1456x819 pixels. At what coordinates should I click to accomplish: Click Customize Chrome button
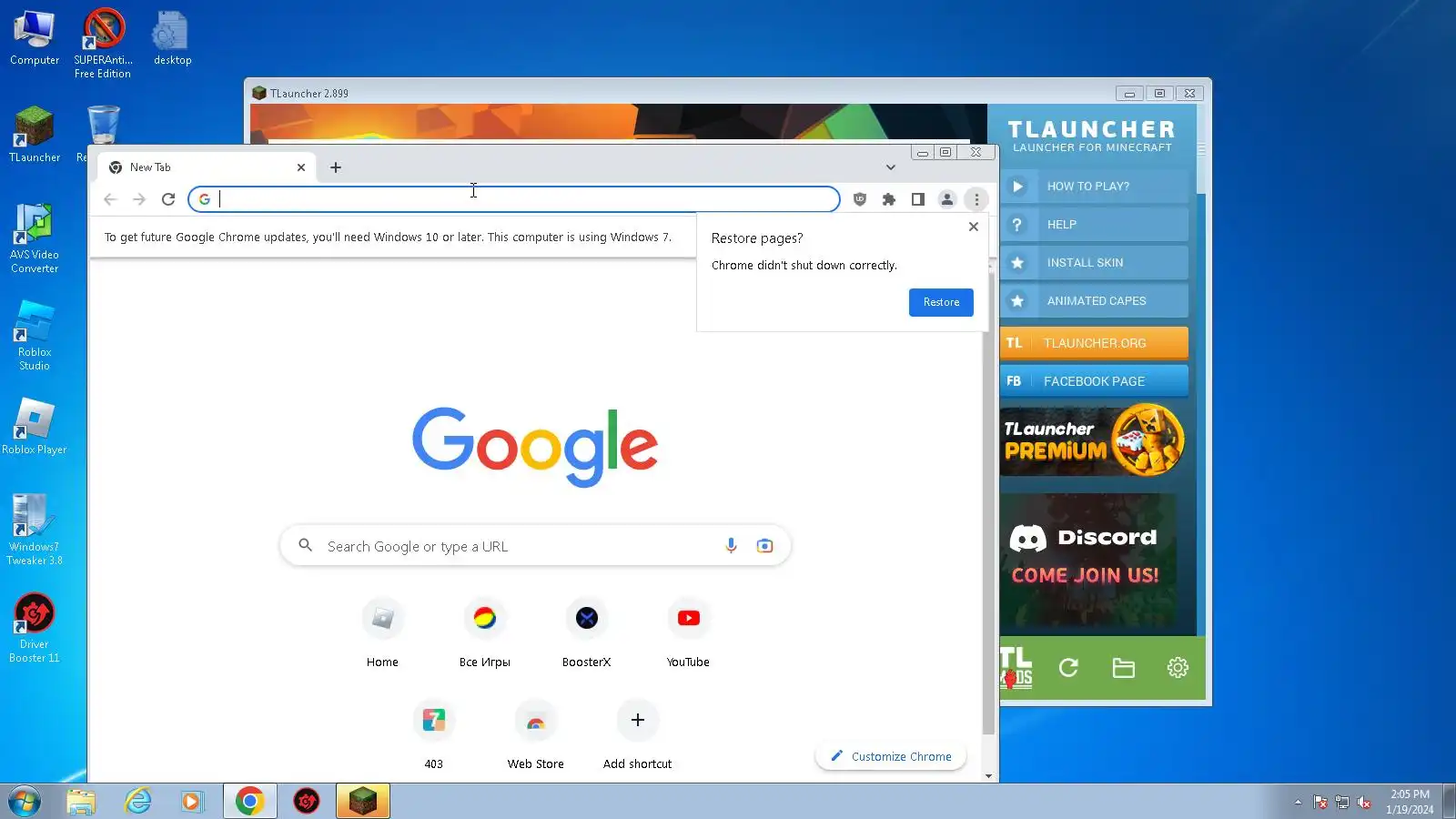[891, 756]
